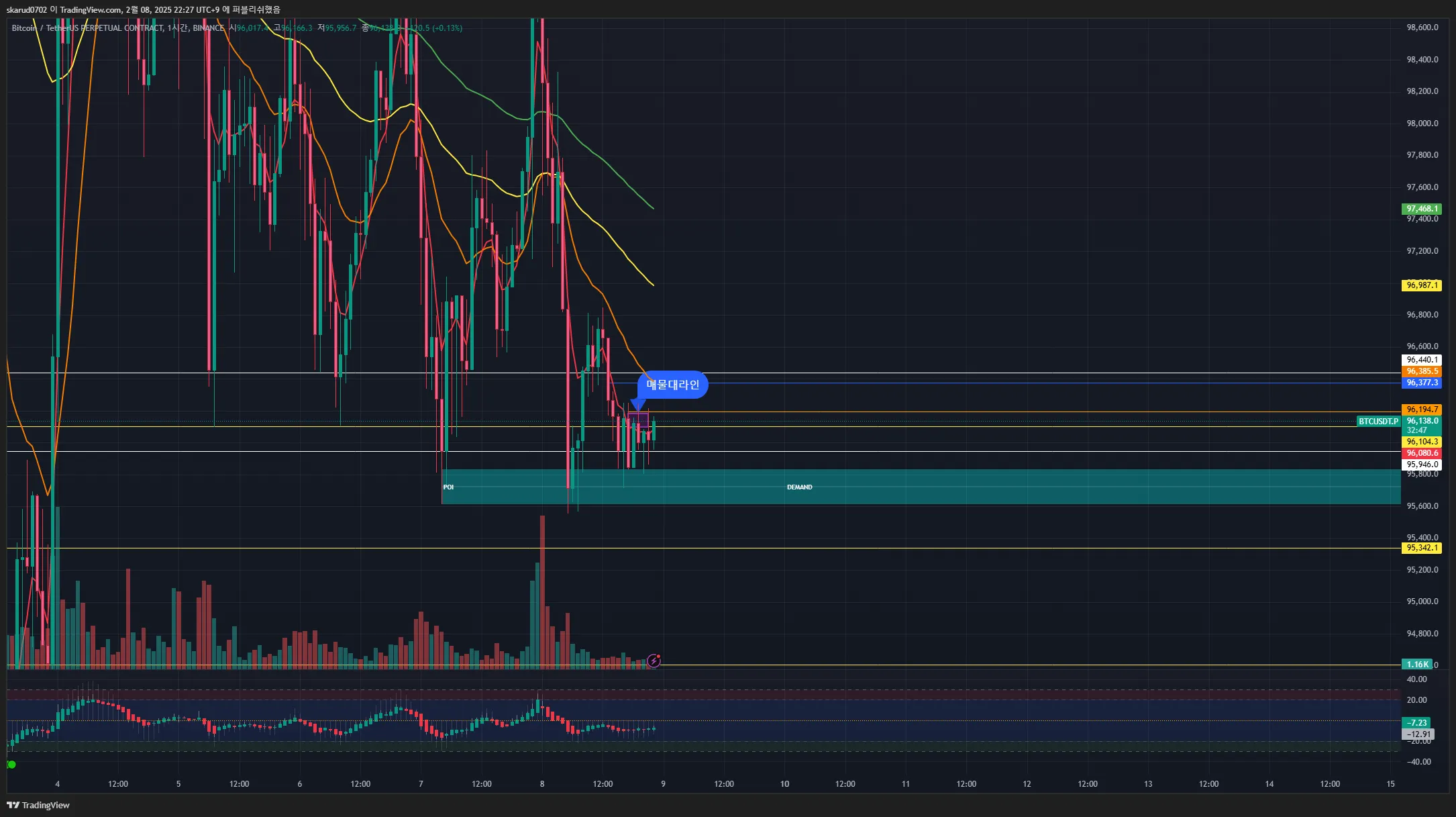Click the yellow 96,104.3 price label
1456x817 pixels.
1422,442
